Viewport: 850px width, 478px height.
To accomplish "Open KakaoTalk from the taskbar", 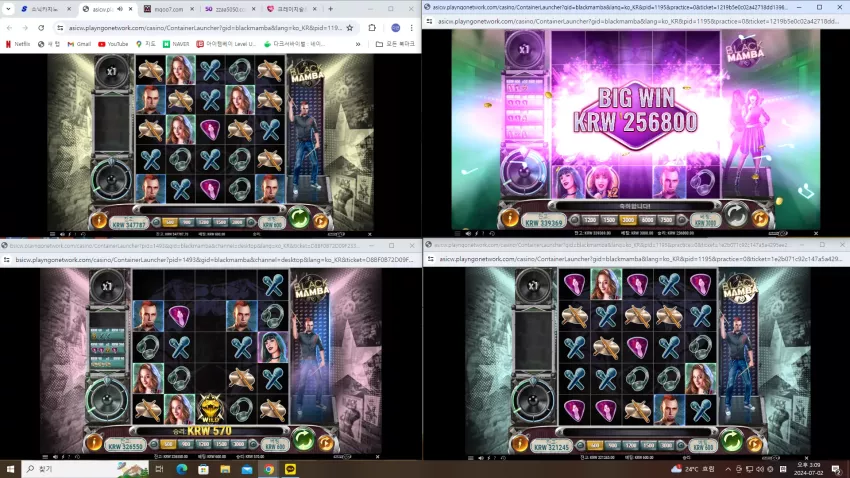I will point(291,469).
